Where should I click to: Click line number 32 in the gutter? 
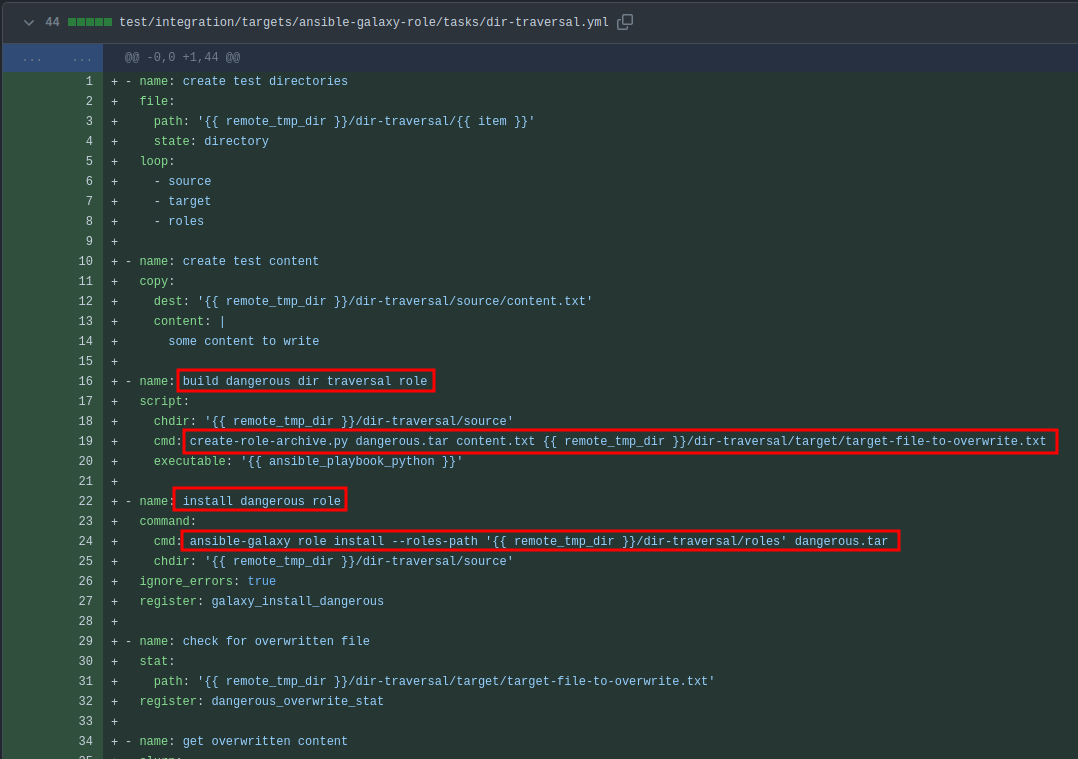coord(85,702)
